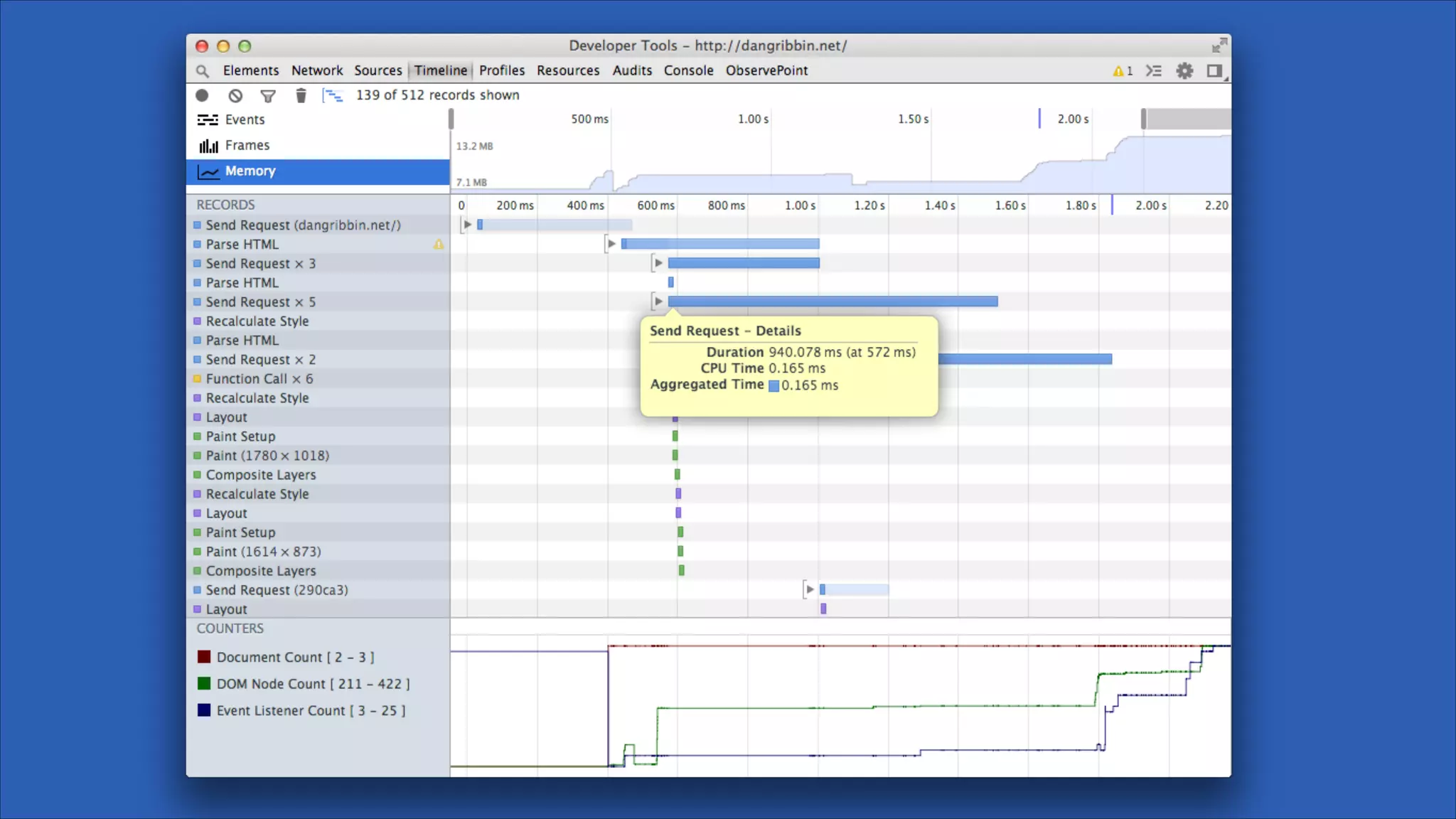Click the warning count indicator
Screen dimensions: 1456x819
tap(1123, 71)
